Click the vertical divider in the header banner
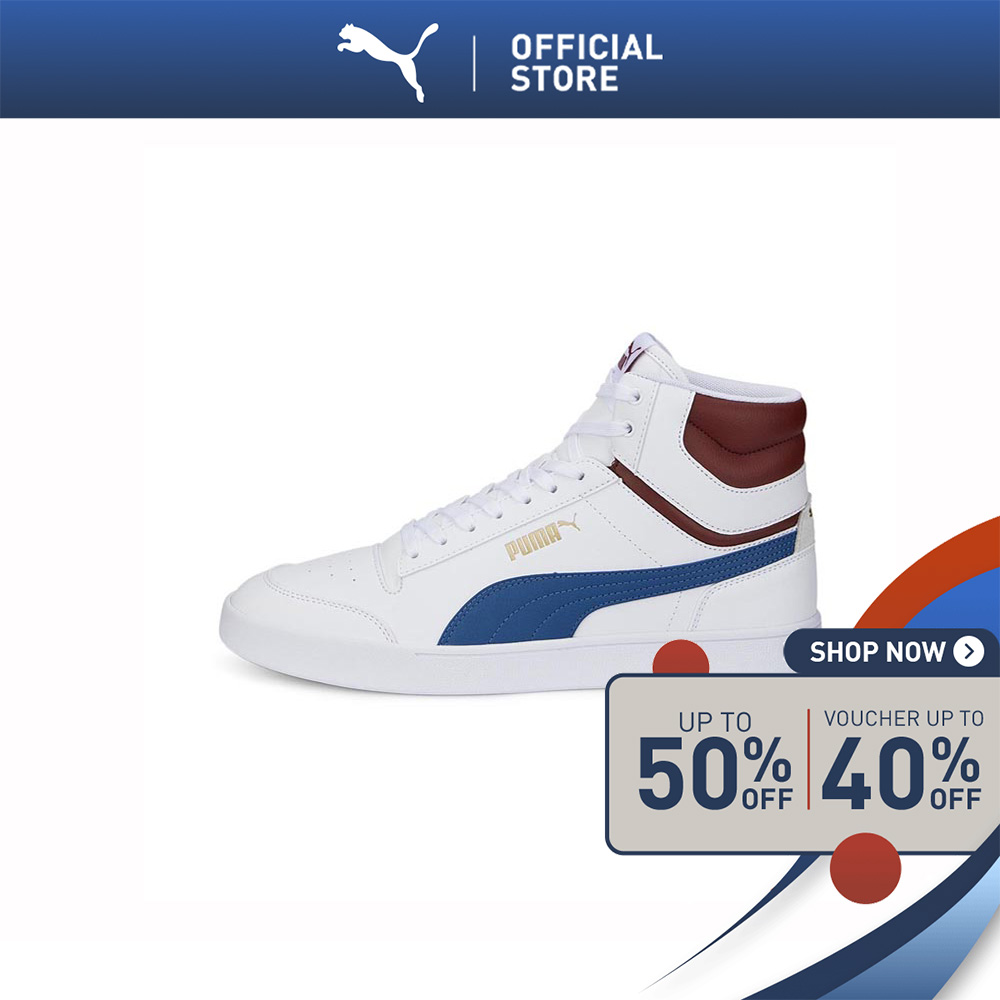Screen dimensions: 1000x1000 click(474, 63)
